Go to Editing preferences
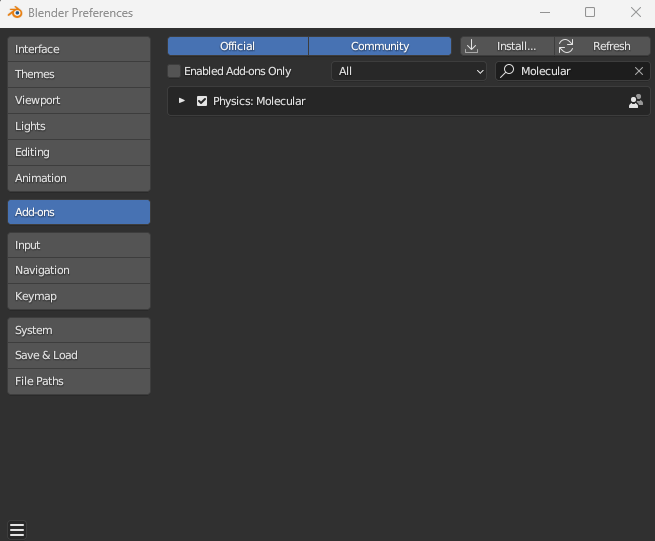Viewport: 655px width, 541px height. 79,152
